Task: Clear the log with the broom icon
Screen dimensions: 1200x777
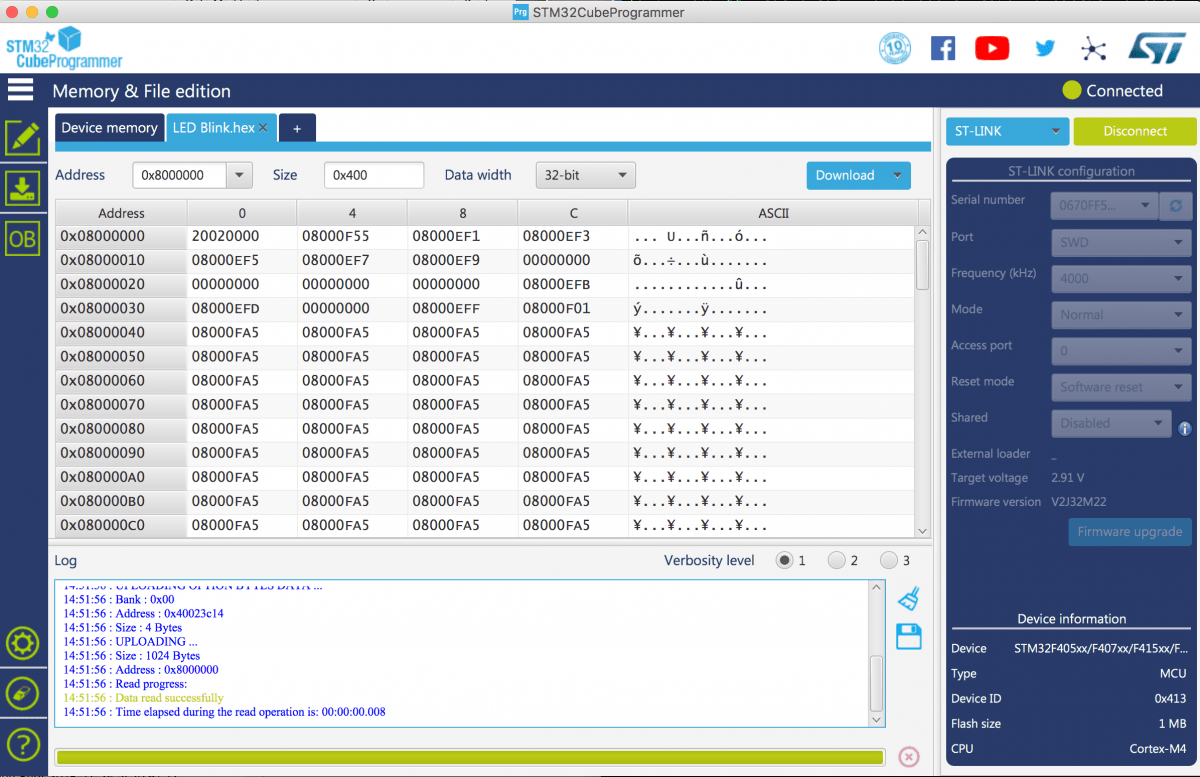Action: point(908,598)
